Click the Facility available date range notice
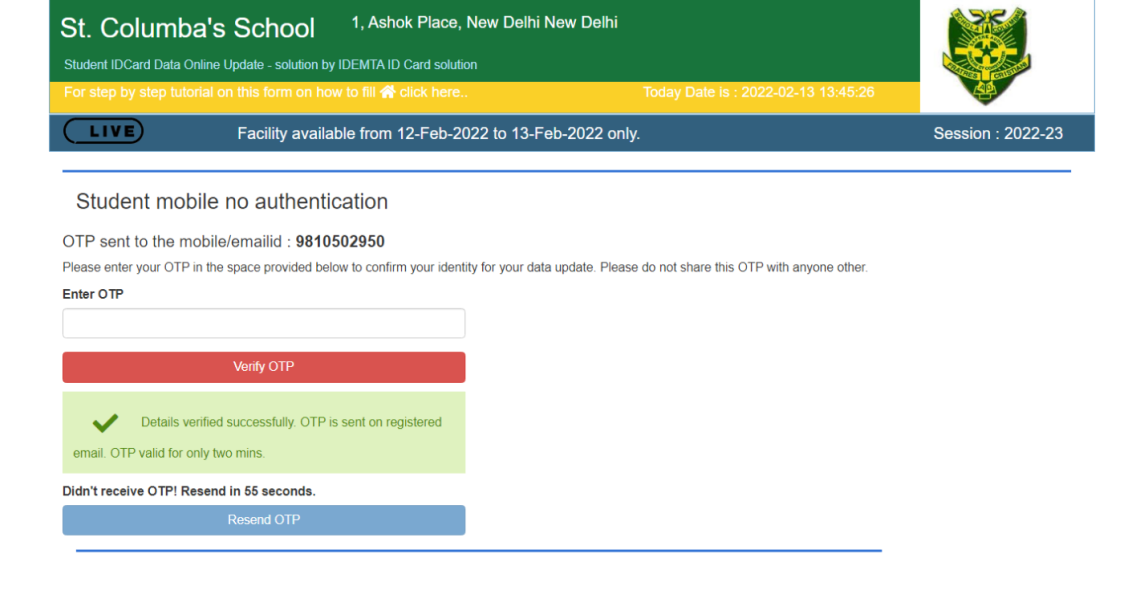This screenshot has height=609, width=1135. [x=438, y=133]
